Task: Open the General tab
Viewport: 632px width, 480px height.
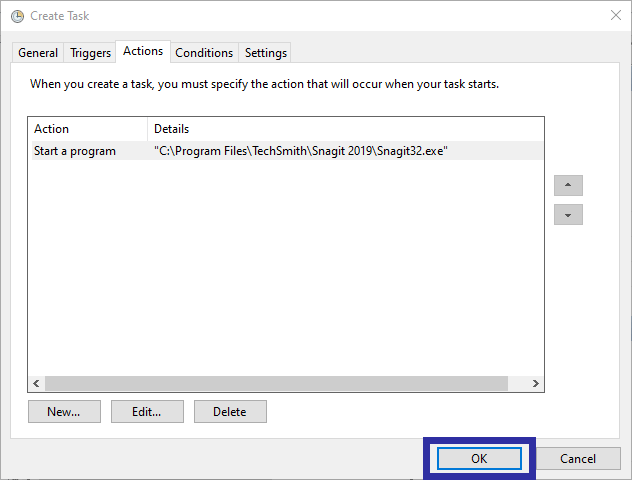Action: point(38,52)
